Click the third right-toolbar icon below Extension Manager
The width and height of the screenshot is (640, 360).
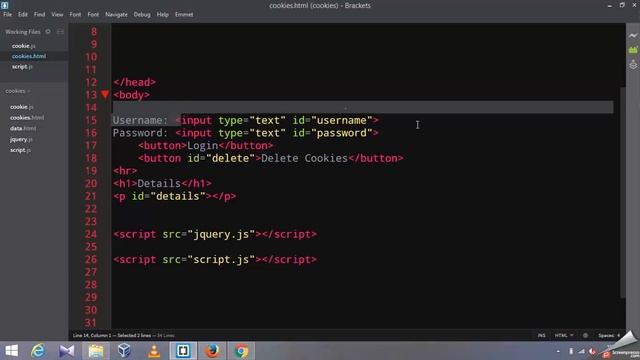click(x=633, y=64)
